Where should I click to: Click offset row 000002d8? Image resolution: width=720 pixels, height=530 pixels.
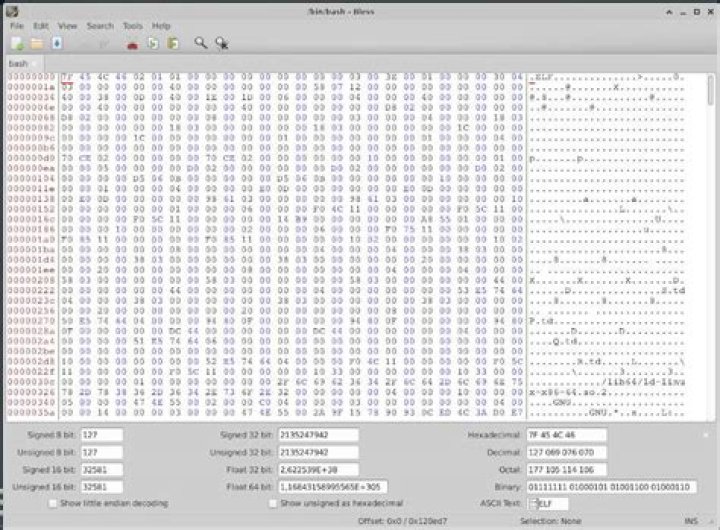coord(31,361)
